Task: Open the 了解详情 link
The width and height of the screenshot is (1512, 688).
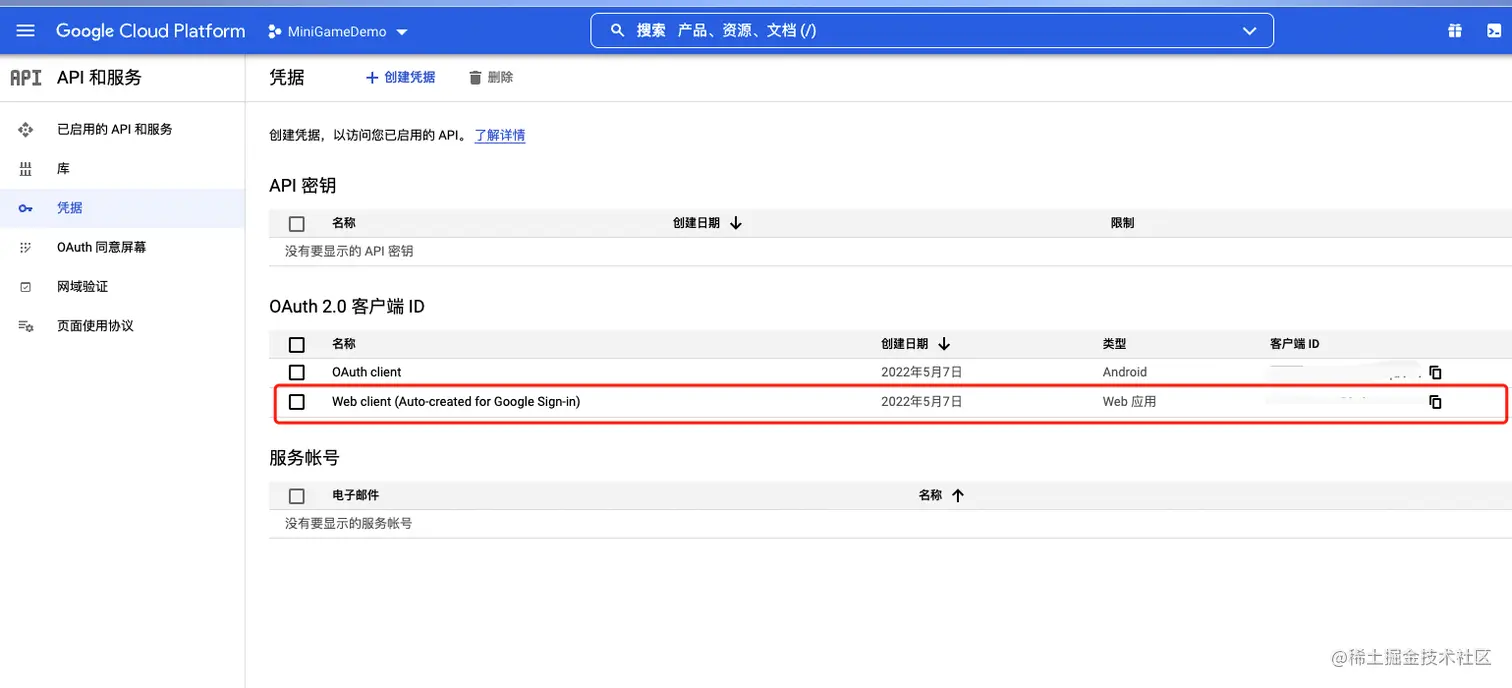Action: pos(499,135)
